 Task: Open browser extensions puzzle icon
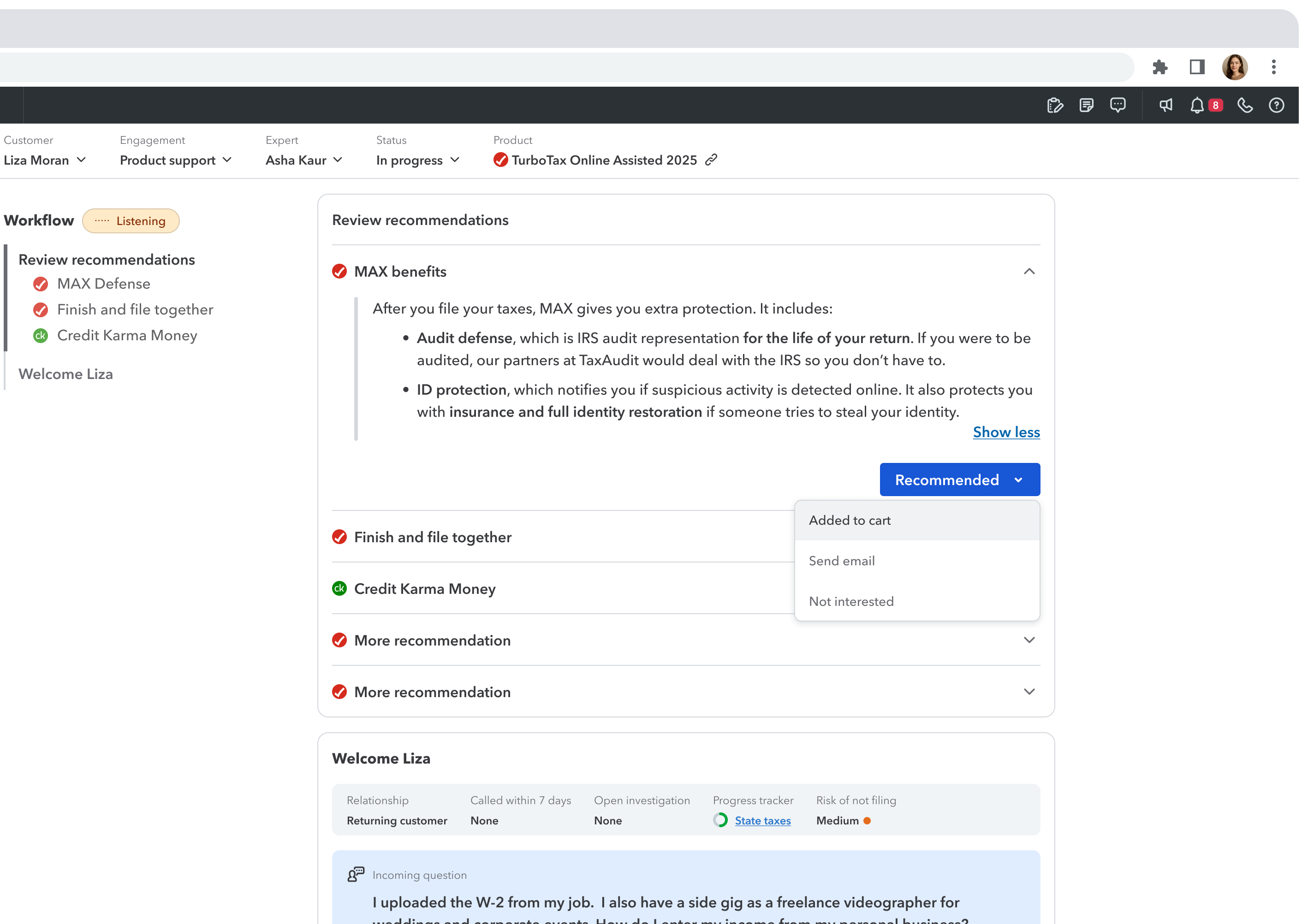tap(1160, 67)
